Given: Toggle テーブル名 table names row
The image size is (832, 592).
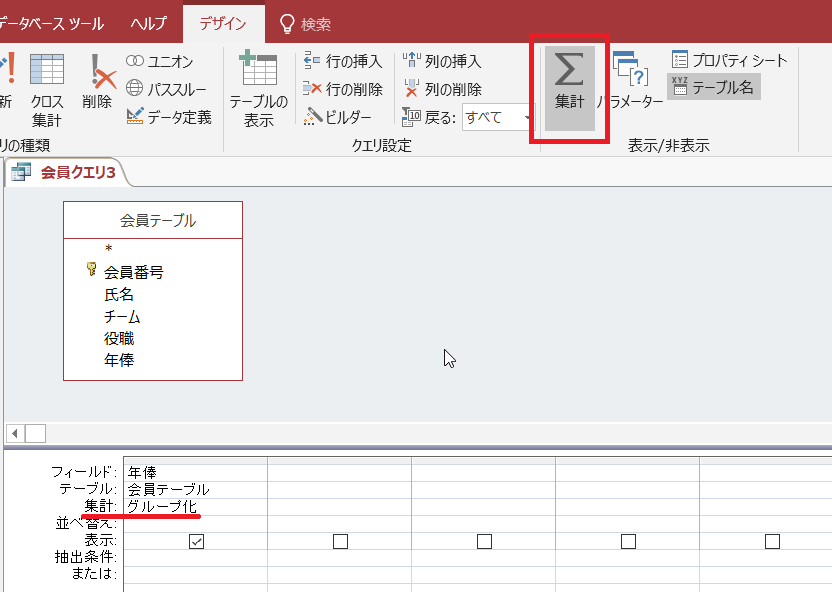Looking at the screenshot, I should (714, 87).
